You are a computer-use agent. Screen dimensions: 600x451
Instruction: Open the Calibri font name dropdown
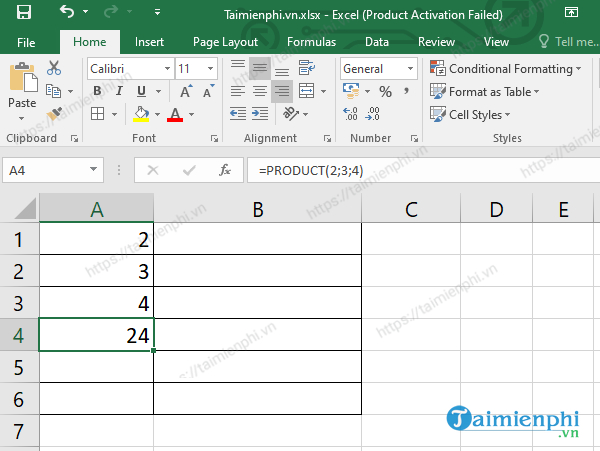(x=164, y=69)
